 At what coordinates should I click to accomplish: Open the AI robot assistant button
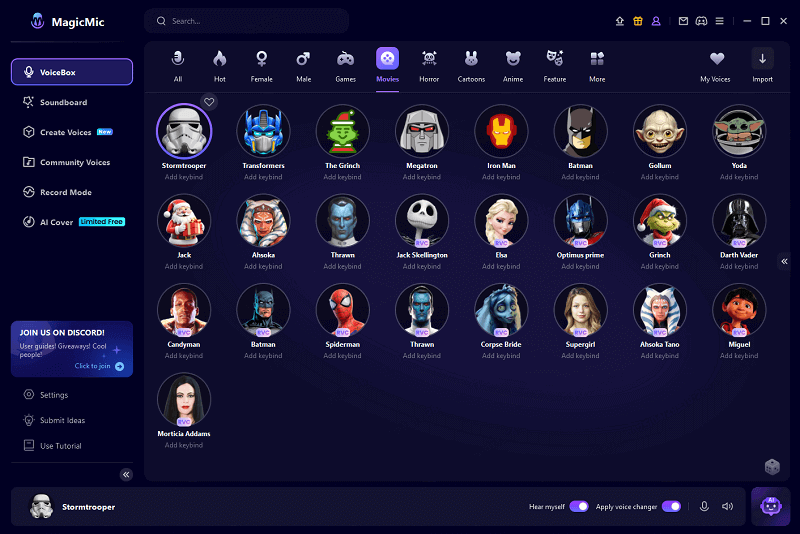(770, 507)
